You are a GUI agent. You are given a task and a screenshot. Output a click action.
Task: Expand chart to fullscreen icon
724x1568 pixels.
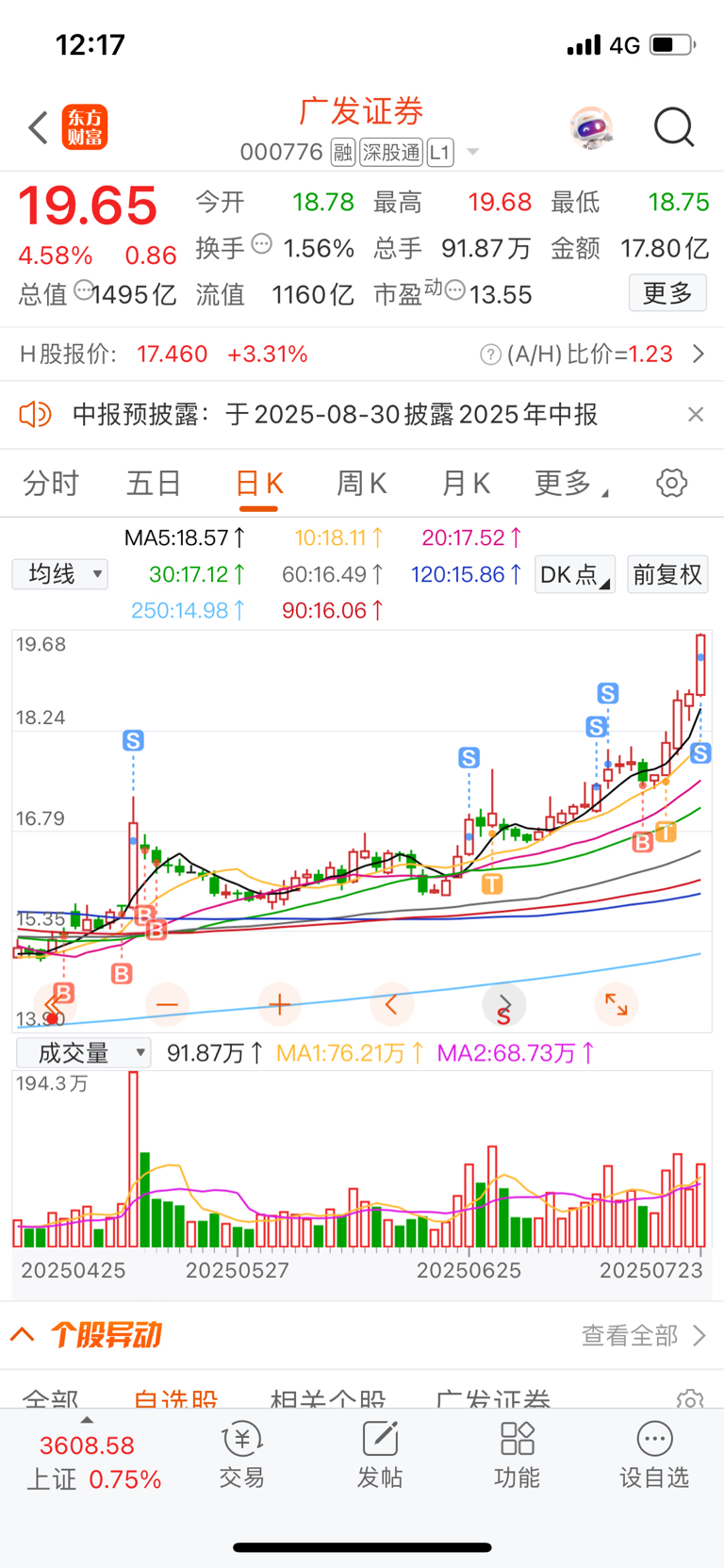(616, 1005)
